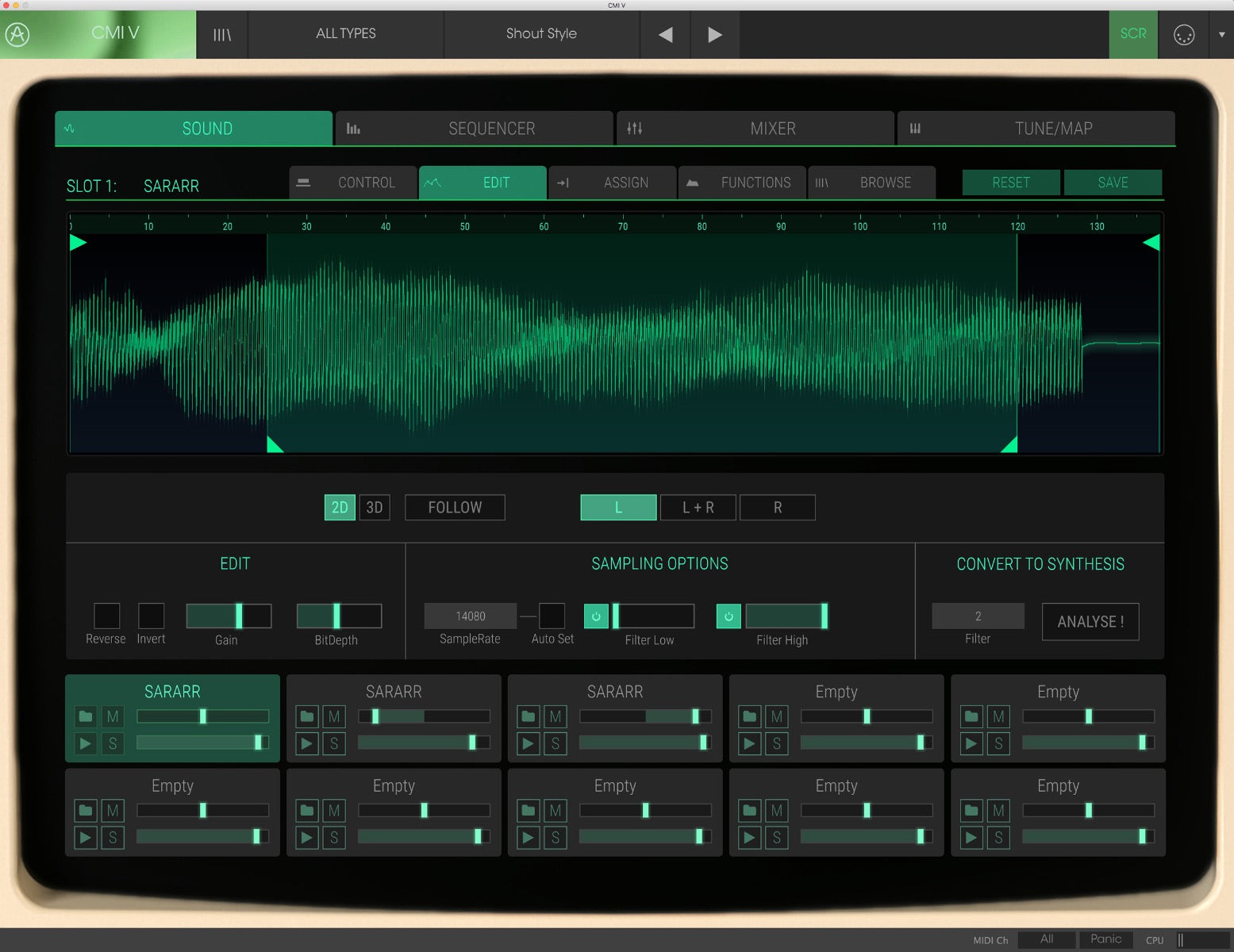This screenshot has width=1234, height=952.
Task: Toggle the Filter Low power button
Action: pyautogui.click(x=596, y=616)
